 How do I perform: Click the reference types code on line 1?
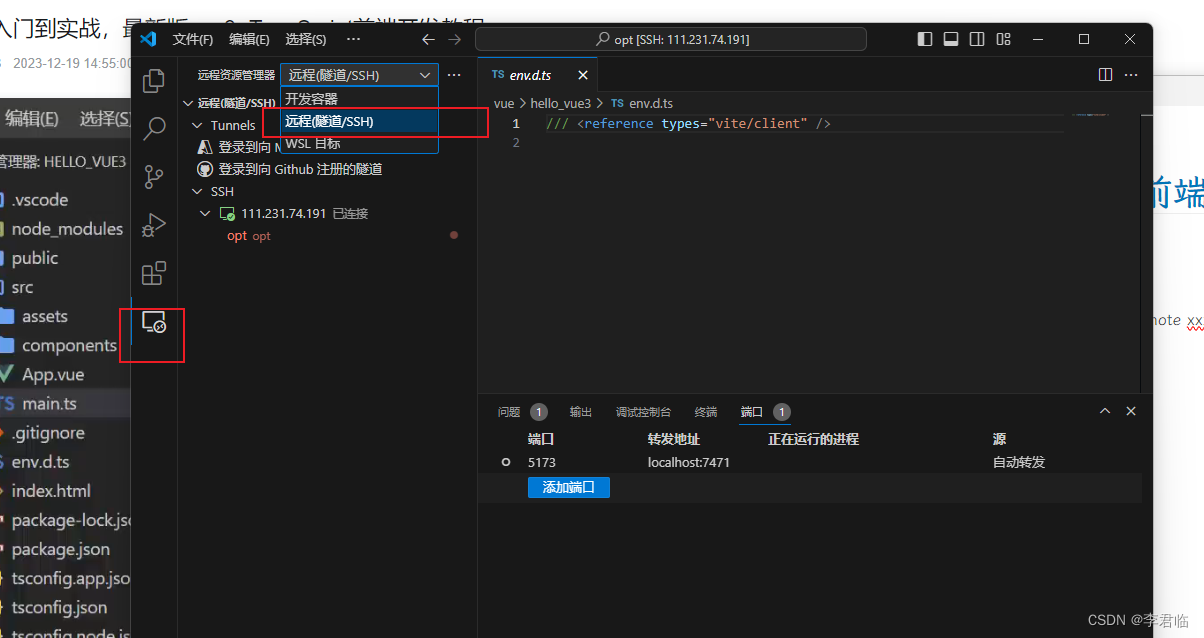pos(688,123)
